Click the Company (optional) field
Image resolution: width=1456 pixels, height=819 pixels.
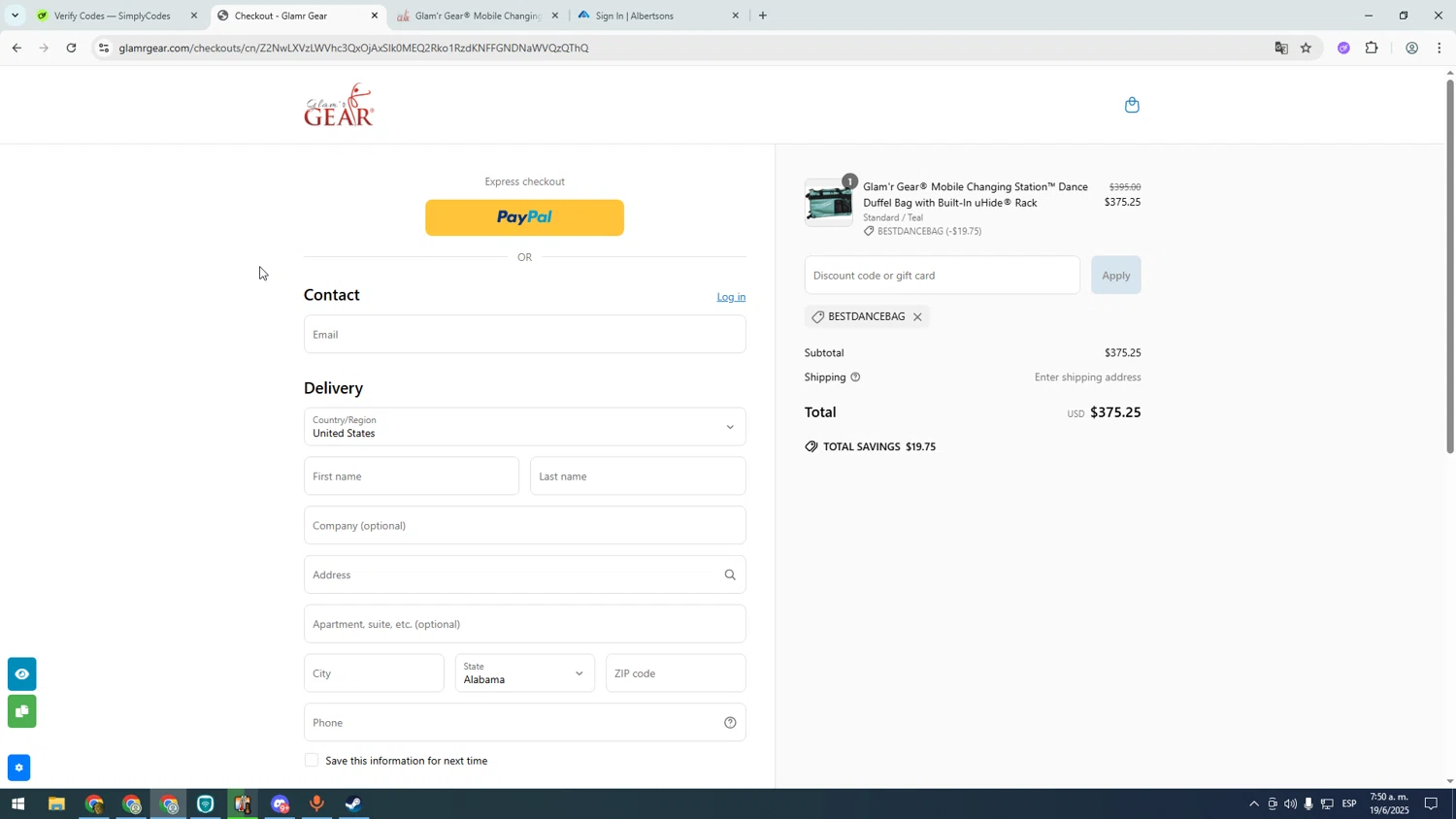click(x=525, y=526)
